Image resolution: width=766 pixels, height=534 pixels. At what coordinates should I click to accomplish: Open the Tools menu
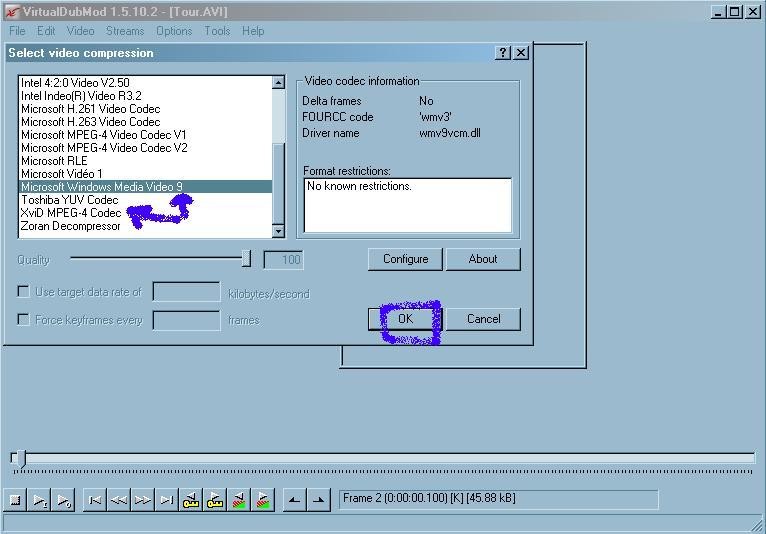coord(217,31)
